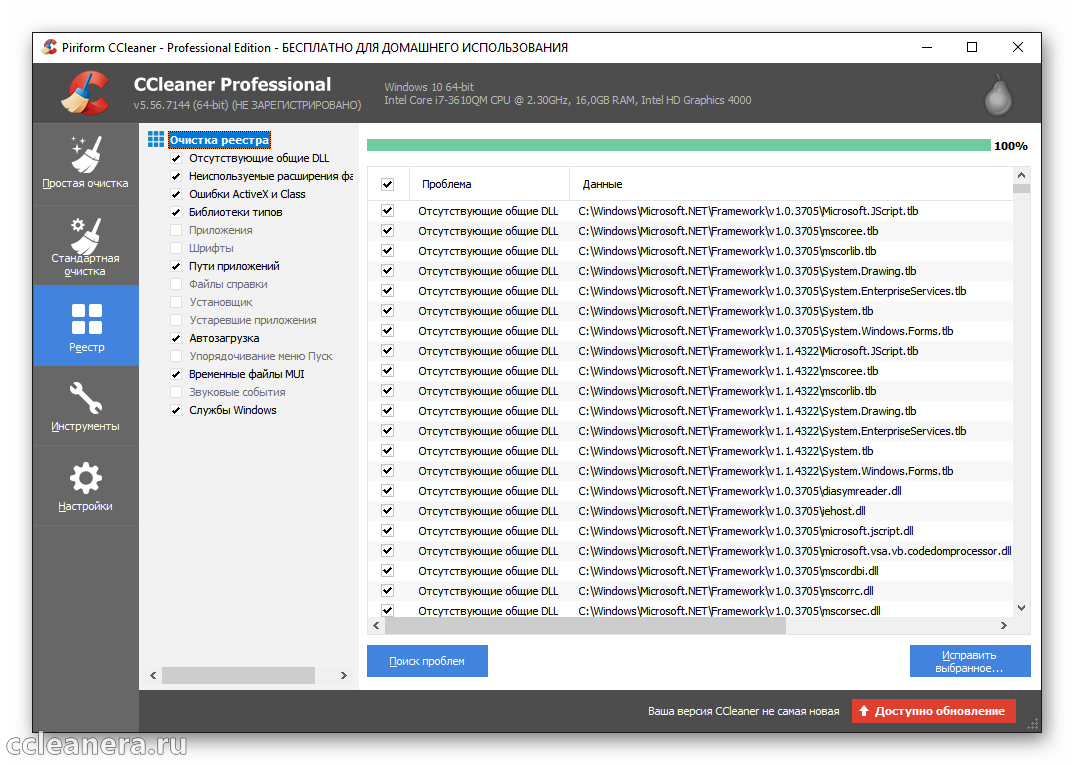Toggle Автозагрузка checkbox
1074x765 pixels.
coord(176,338)
